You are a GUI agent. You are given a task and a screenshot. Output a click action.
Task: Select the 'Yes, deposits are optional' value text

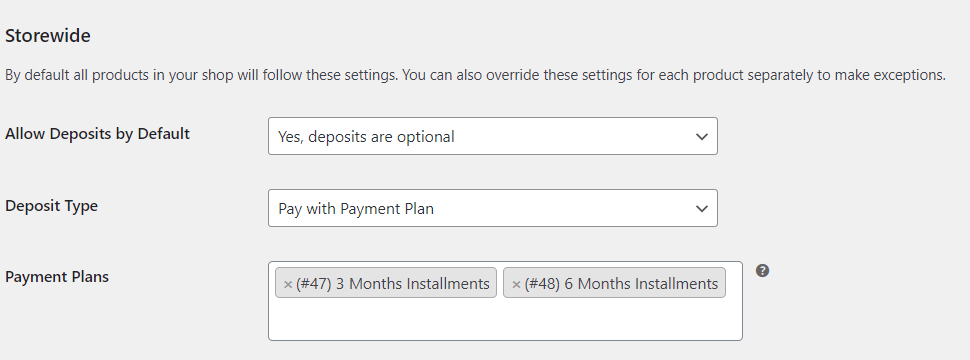366,137
